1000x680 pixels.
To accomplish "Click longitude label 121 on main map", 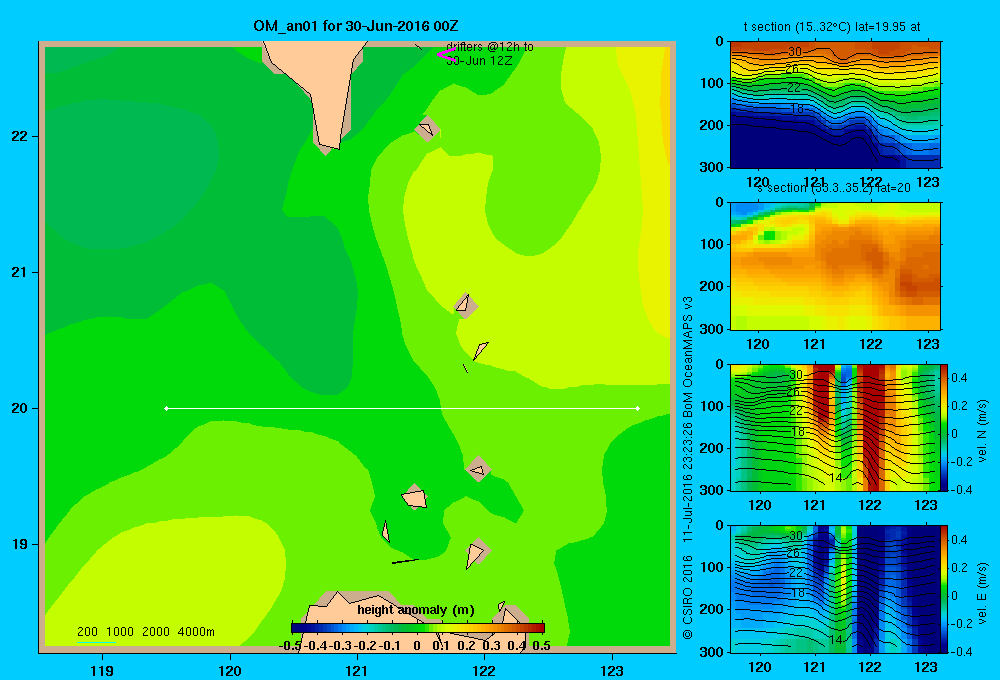I will 357,670.
